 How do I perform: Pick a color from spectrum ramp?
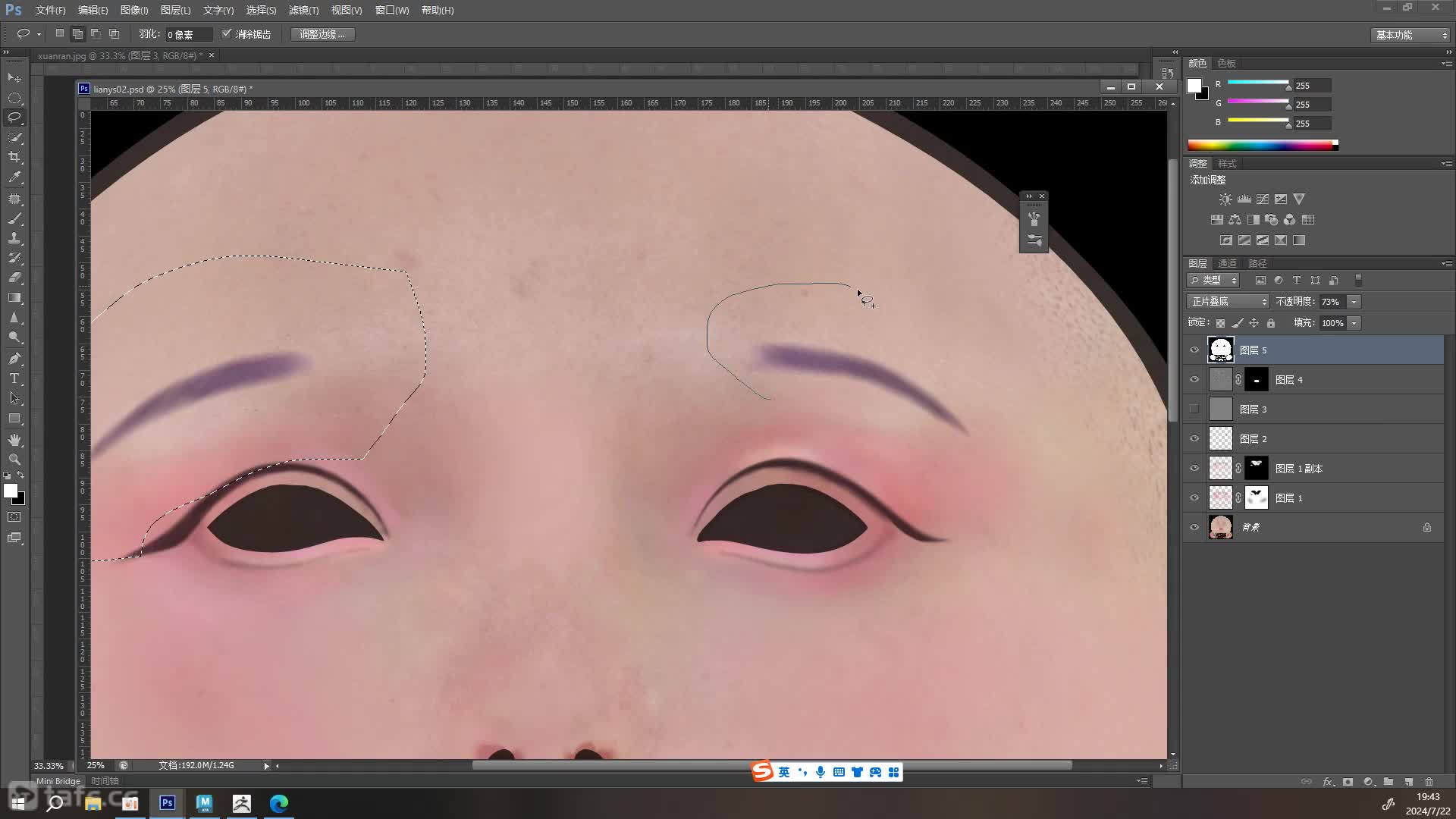tap(1262, 145)
